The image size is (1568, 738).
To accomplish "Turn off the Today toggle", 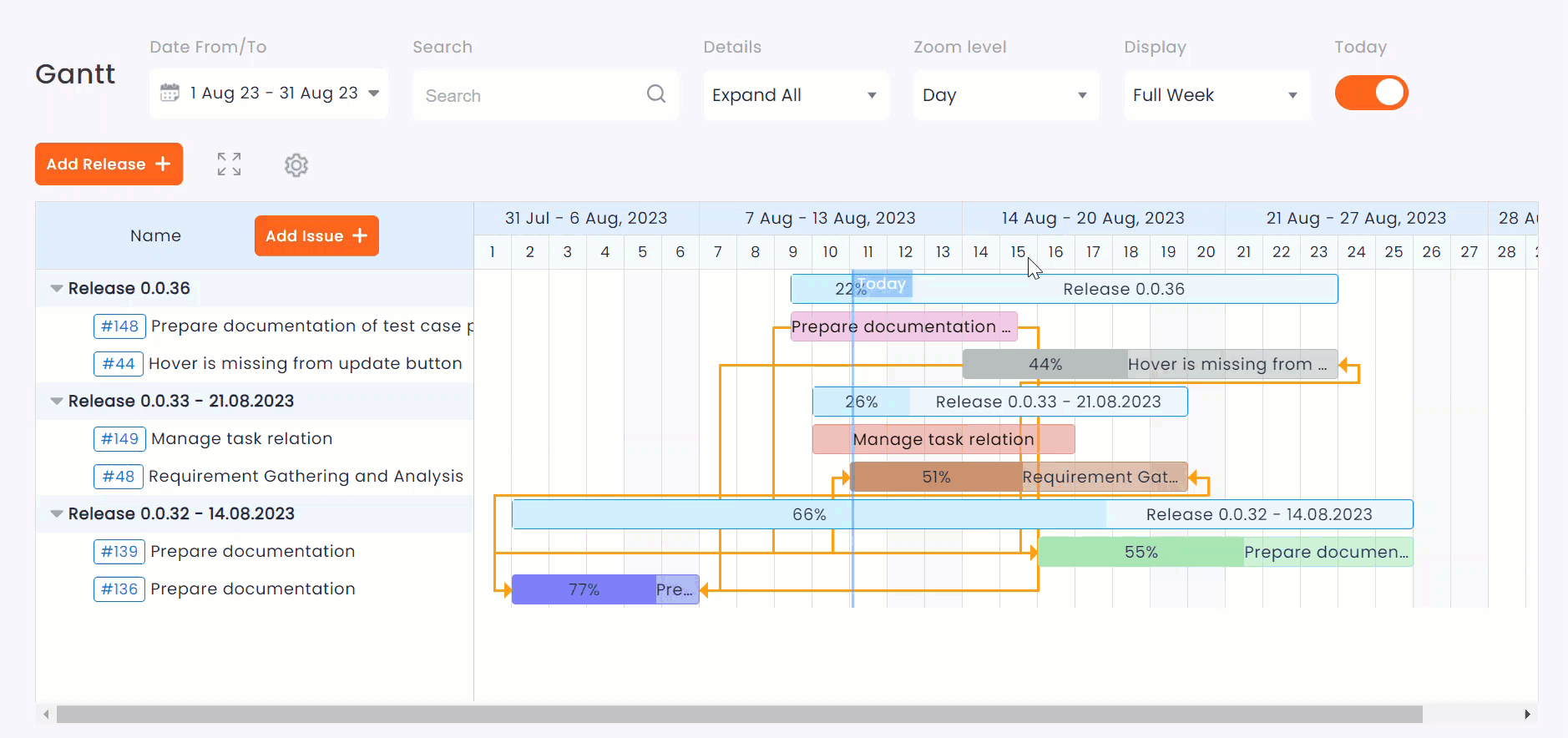I will (x=1371, y=93).
